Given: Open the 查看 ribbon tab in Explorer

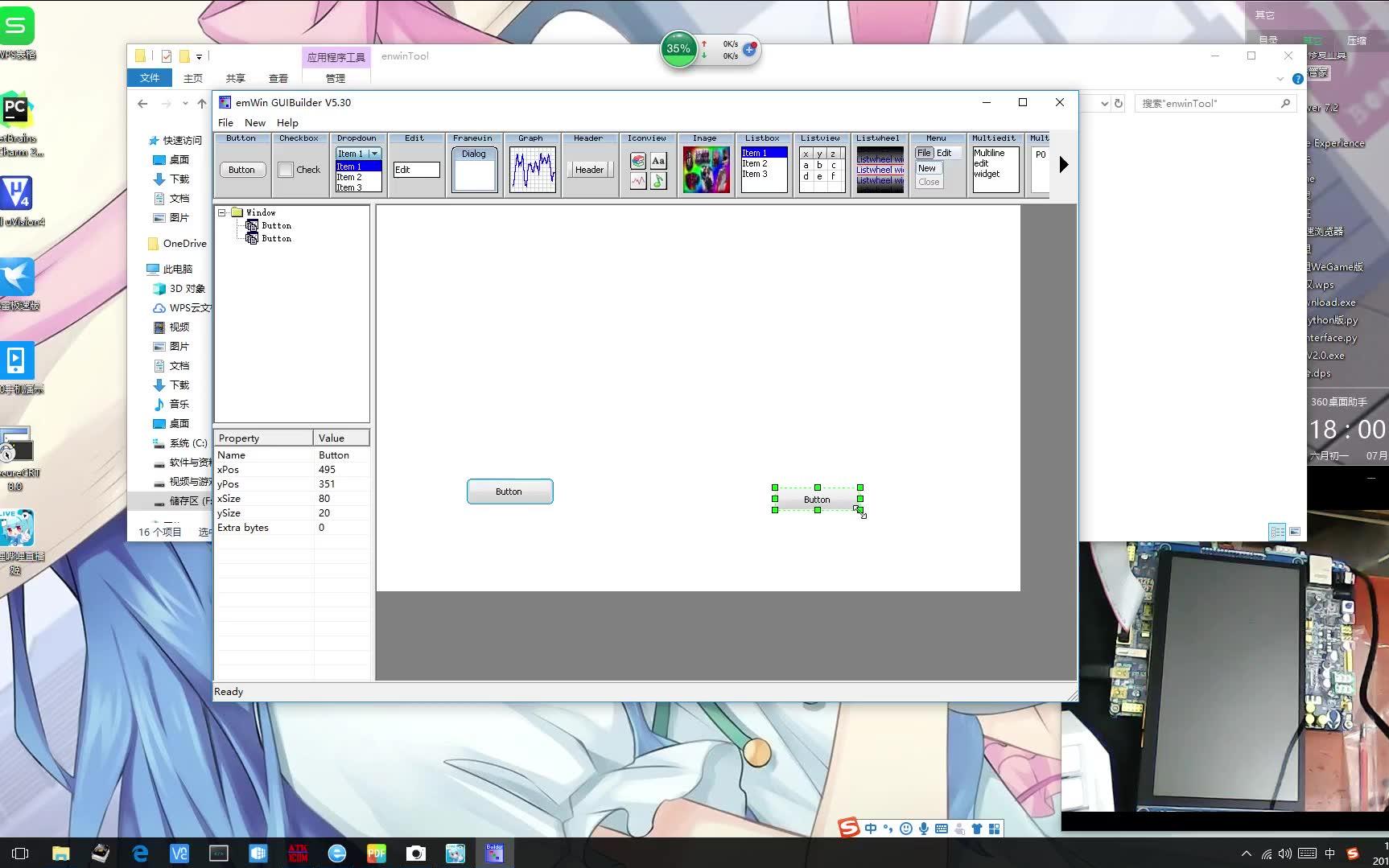Looking at the screenshot, I should pos(278,78).
